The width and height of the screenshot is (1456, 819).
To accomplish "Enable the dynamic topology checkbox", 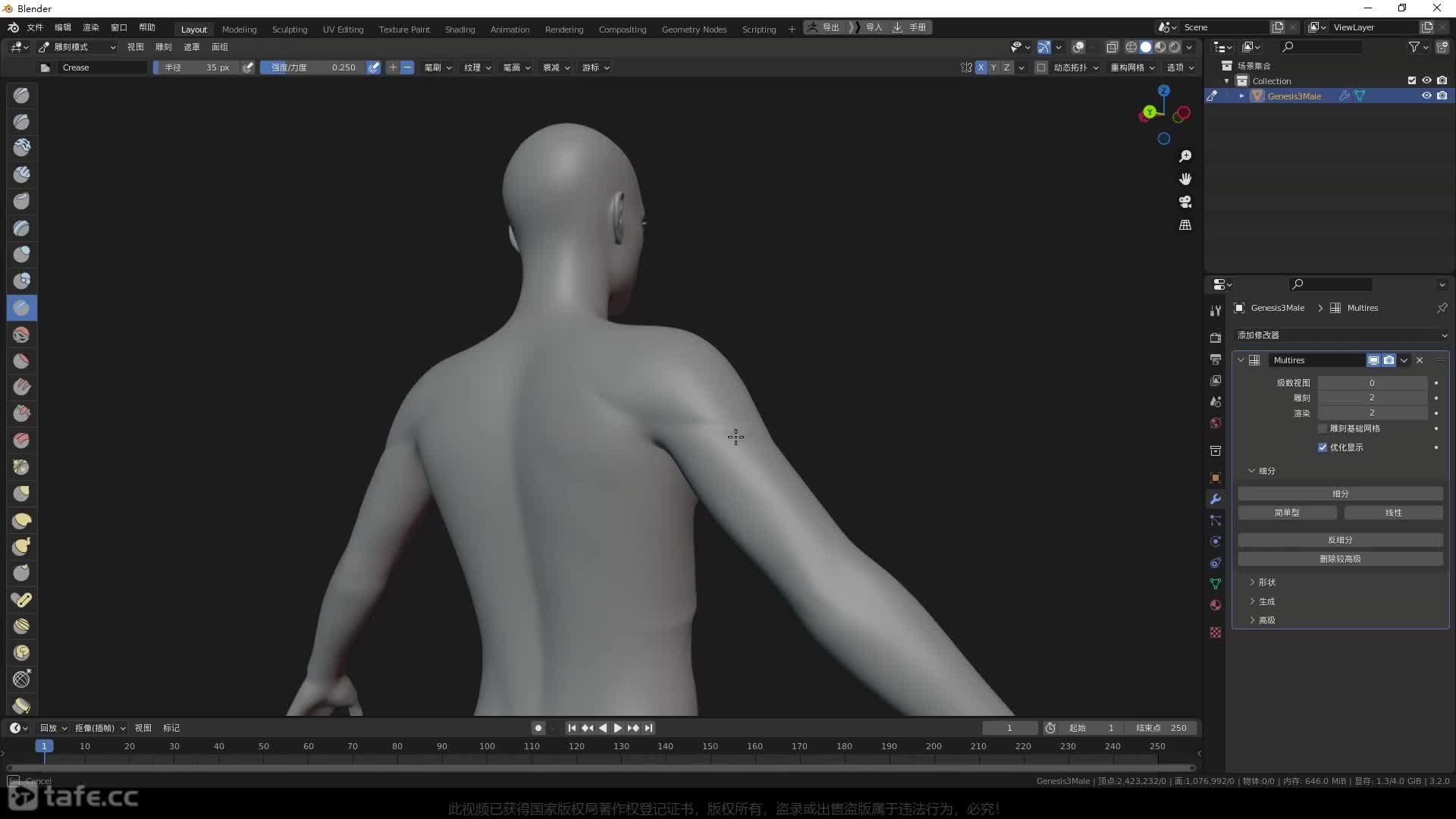I will [x=1041, y=67].
